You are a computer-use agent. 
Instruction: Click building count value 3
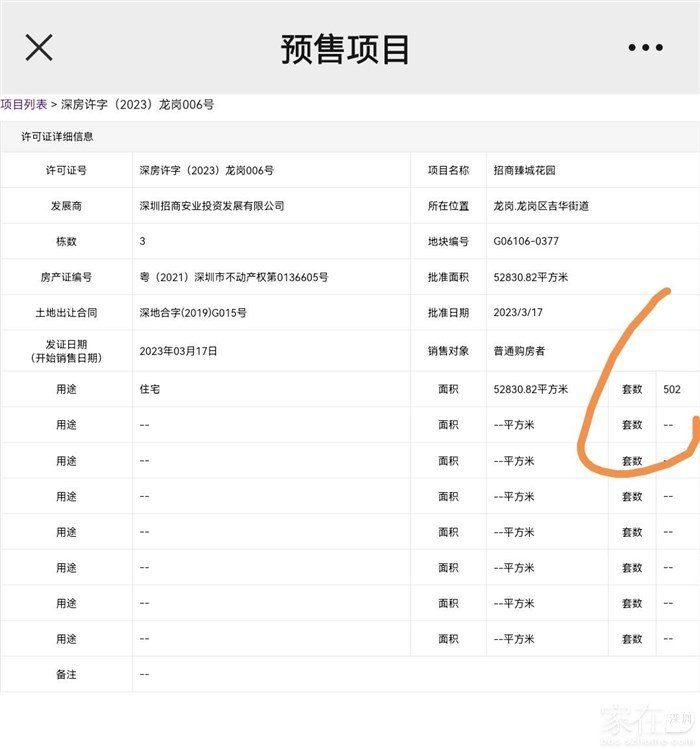(x=143, y=242)
